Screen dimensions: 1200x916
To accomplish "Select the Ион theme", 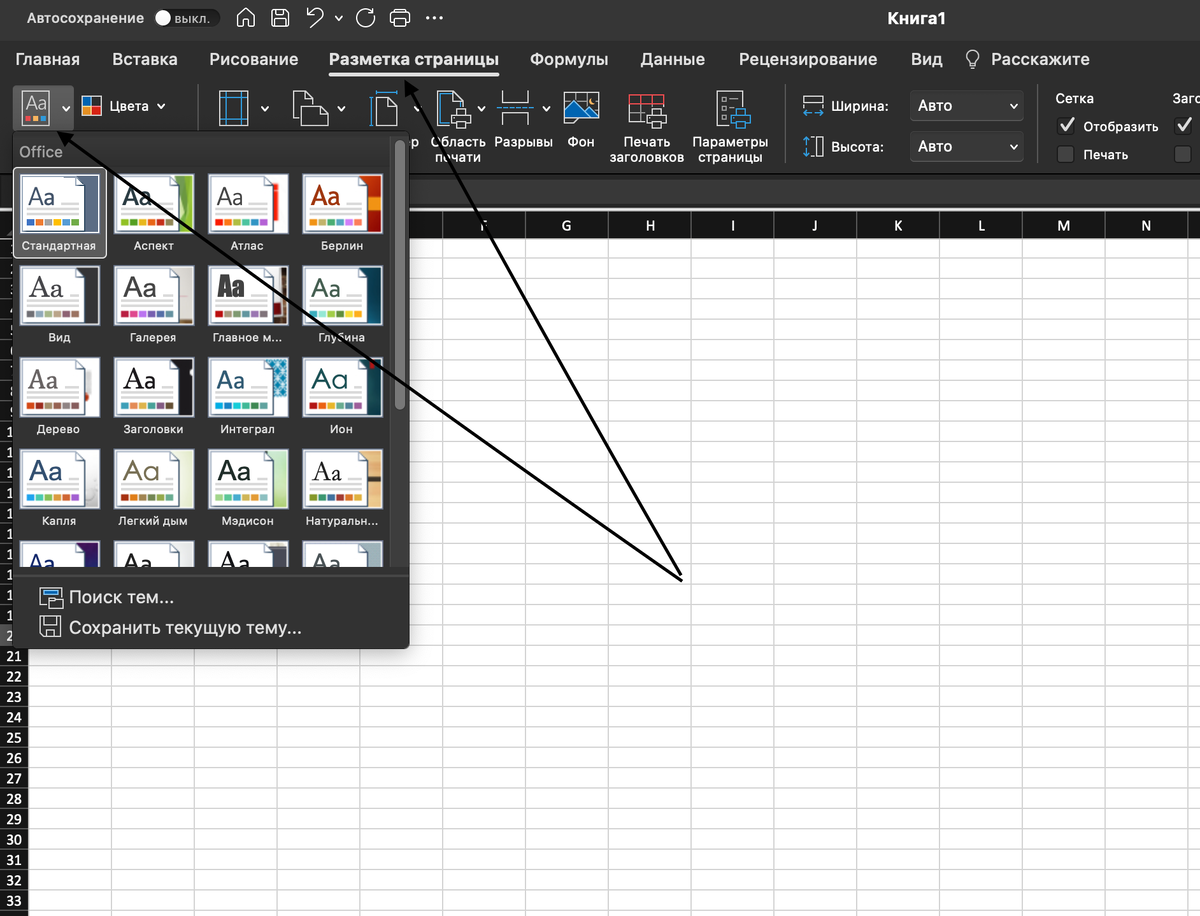I will tap(341, 397).
